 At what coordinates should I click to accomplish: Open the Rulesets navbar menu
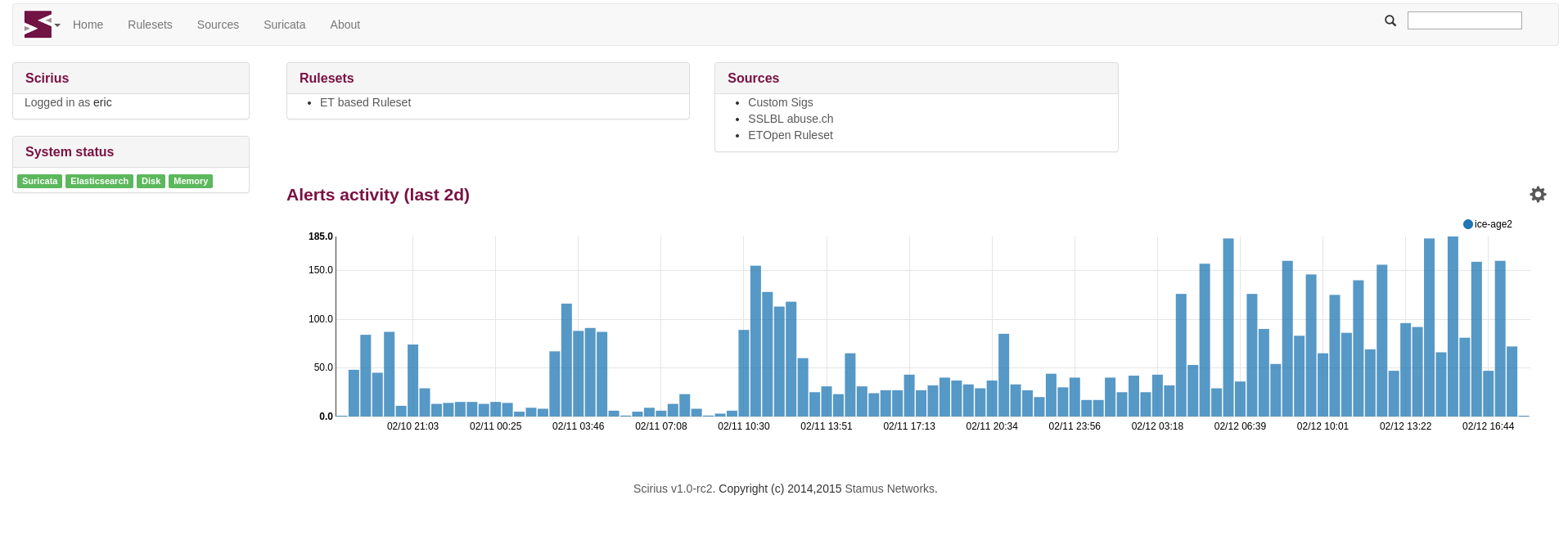tap(150, 25)
